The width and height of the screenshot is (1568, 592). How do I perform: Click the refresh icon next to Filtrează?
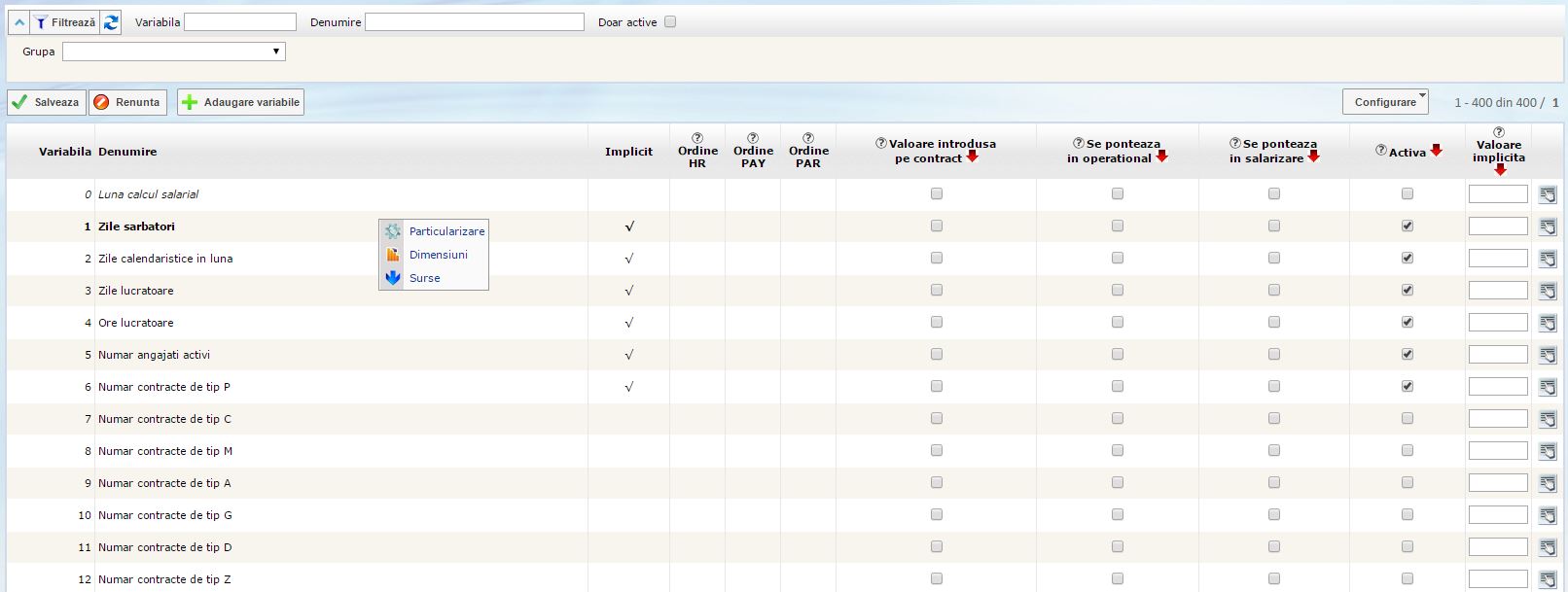click(111, 22)
